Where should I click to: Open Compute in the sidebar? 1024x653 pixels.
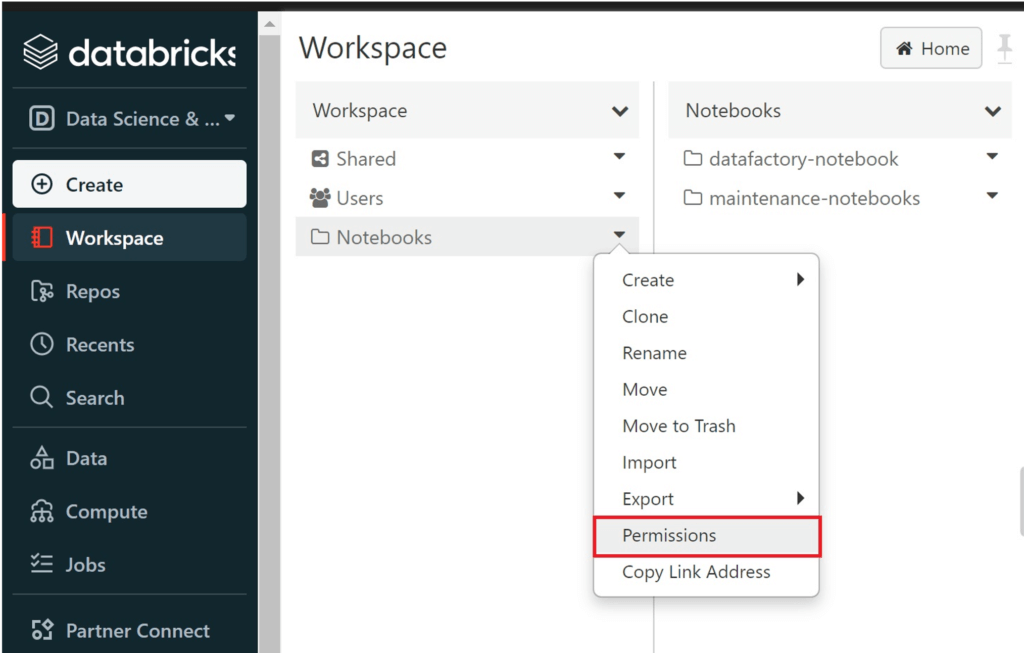pyautogui.click(x=106, y=512)
